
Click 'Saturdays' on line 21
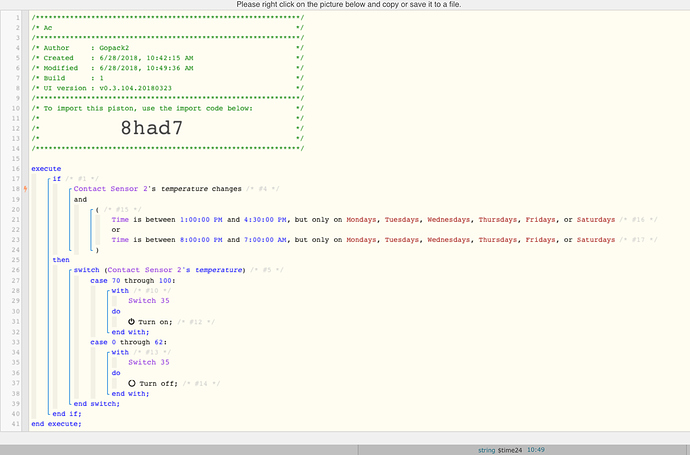click(x=596, y=220)
